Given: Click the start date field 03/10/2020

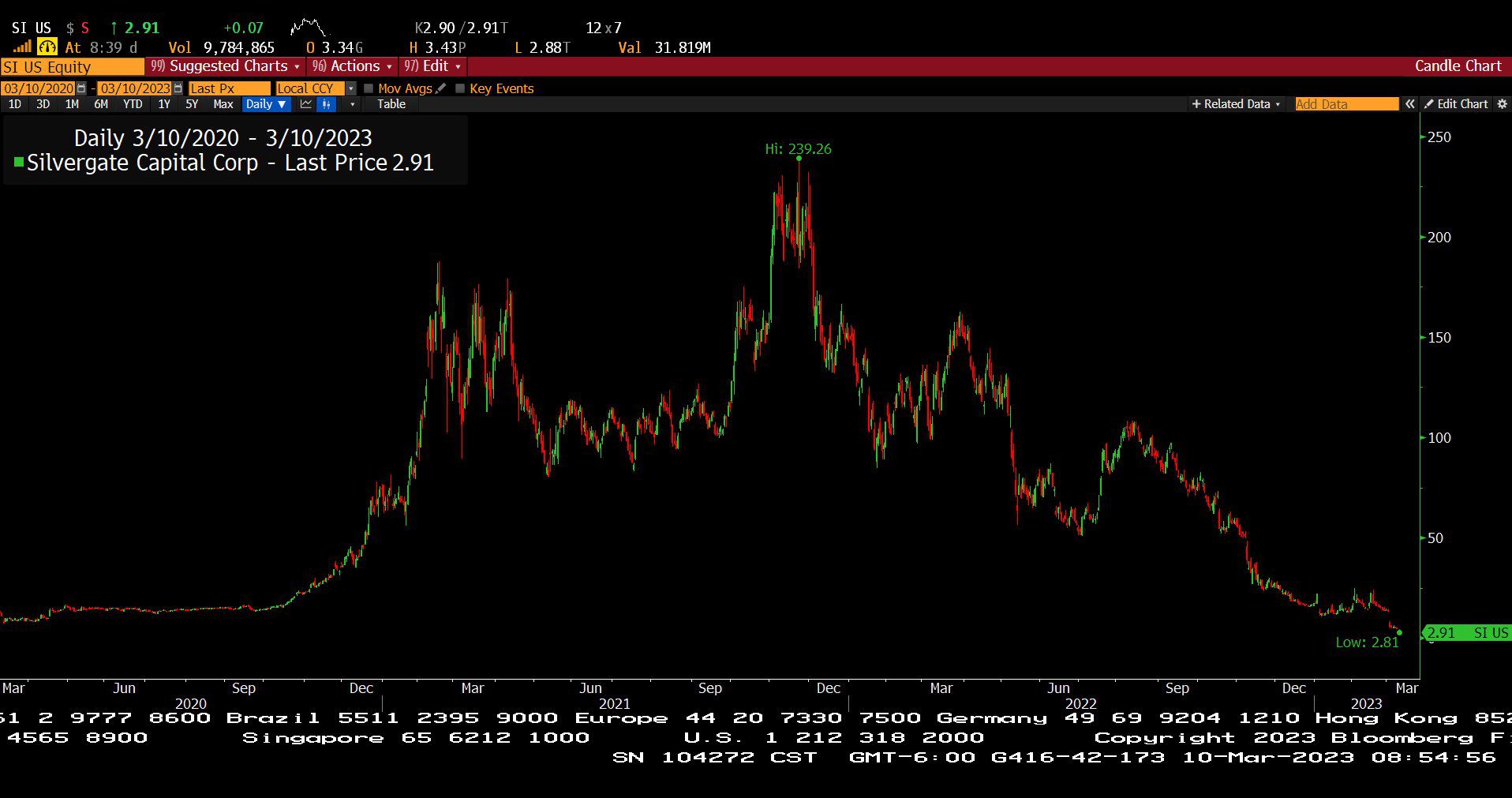Looking at the screenshot, I should click(x=39, y=88).
